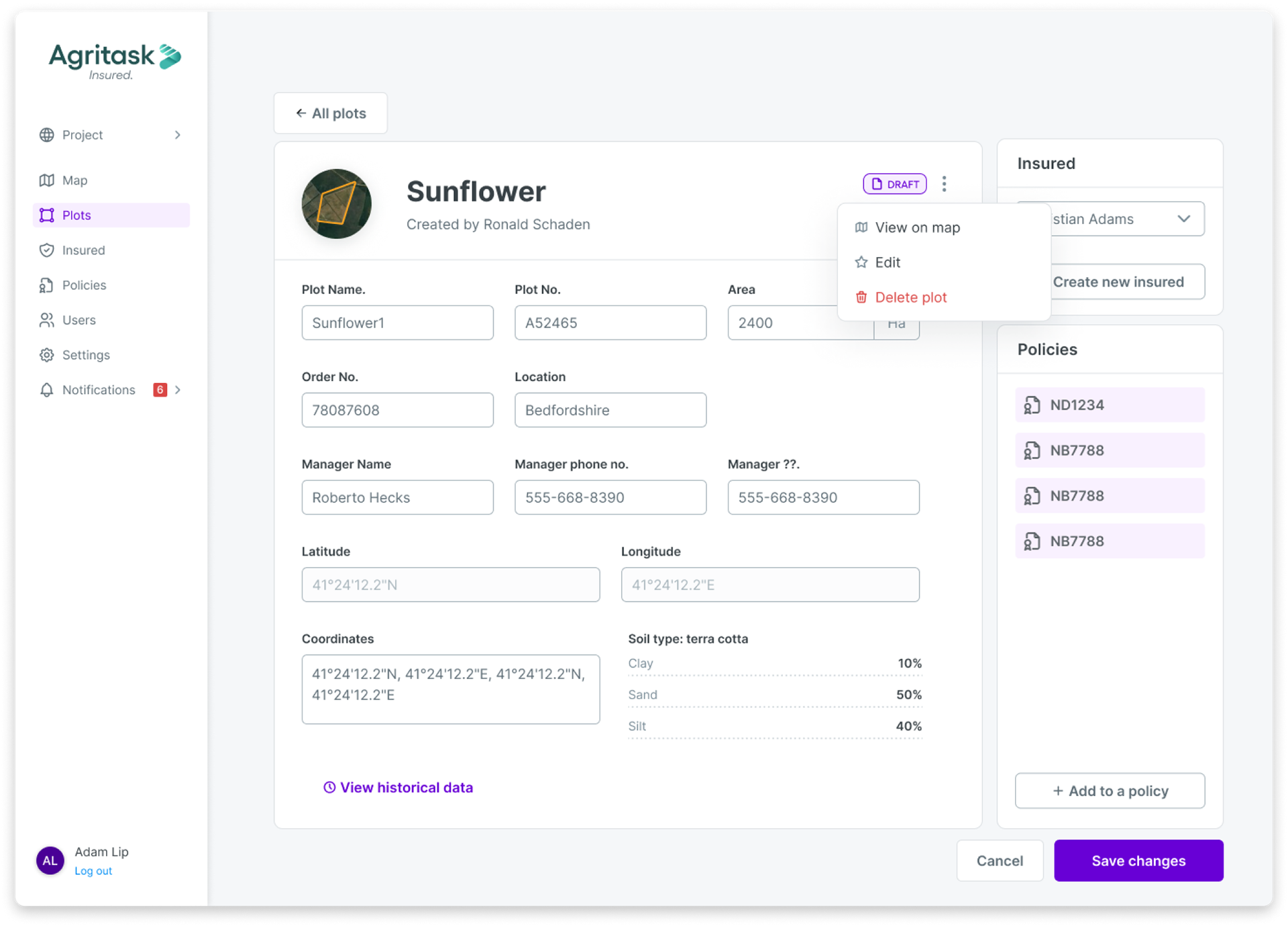This screenshot has height=926, width=1288.
Task: Click the ND1234 policy icon
Action: pos(1032,405)
